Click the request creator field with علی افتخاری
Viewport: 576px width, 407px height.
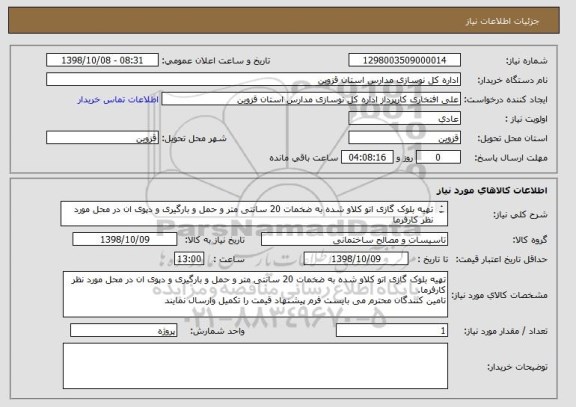click(x=311, y=99)
